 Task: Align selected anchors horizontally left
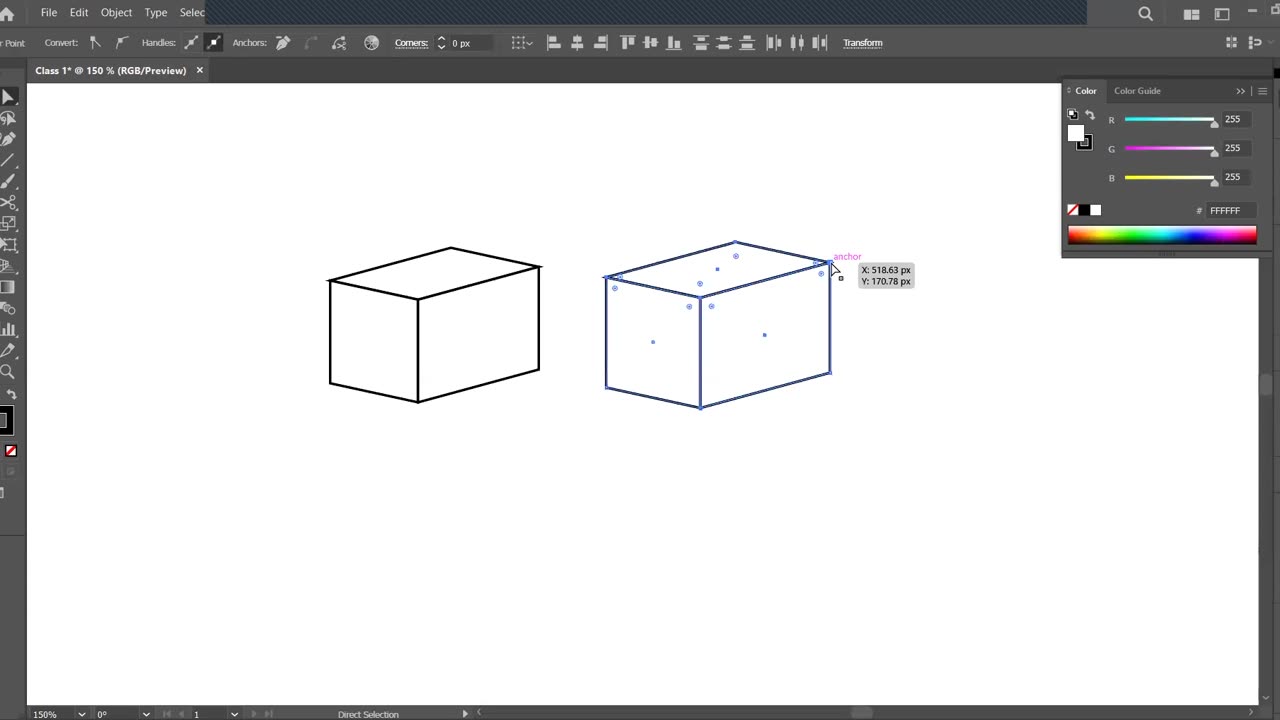[554, 43]
